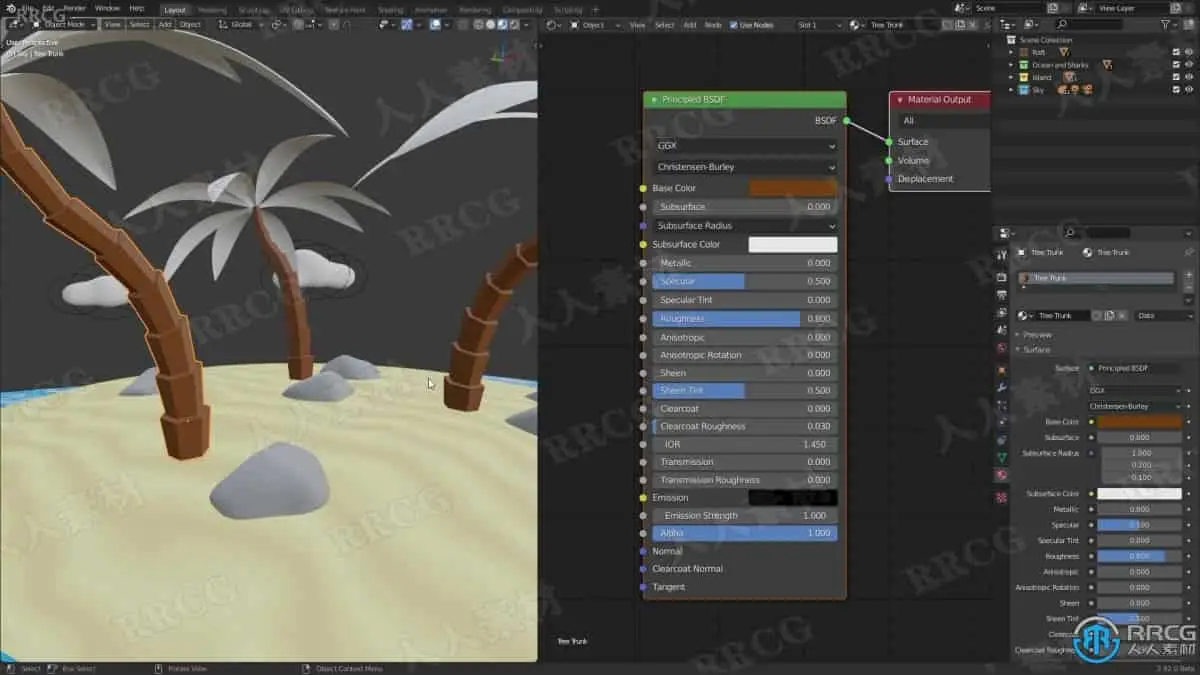1200x675 pixels.
Task: Click the Object Data green triangle tab
Action: pos(1002,458)
